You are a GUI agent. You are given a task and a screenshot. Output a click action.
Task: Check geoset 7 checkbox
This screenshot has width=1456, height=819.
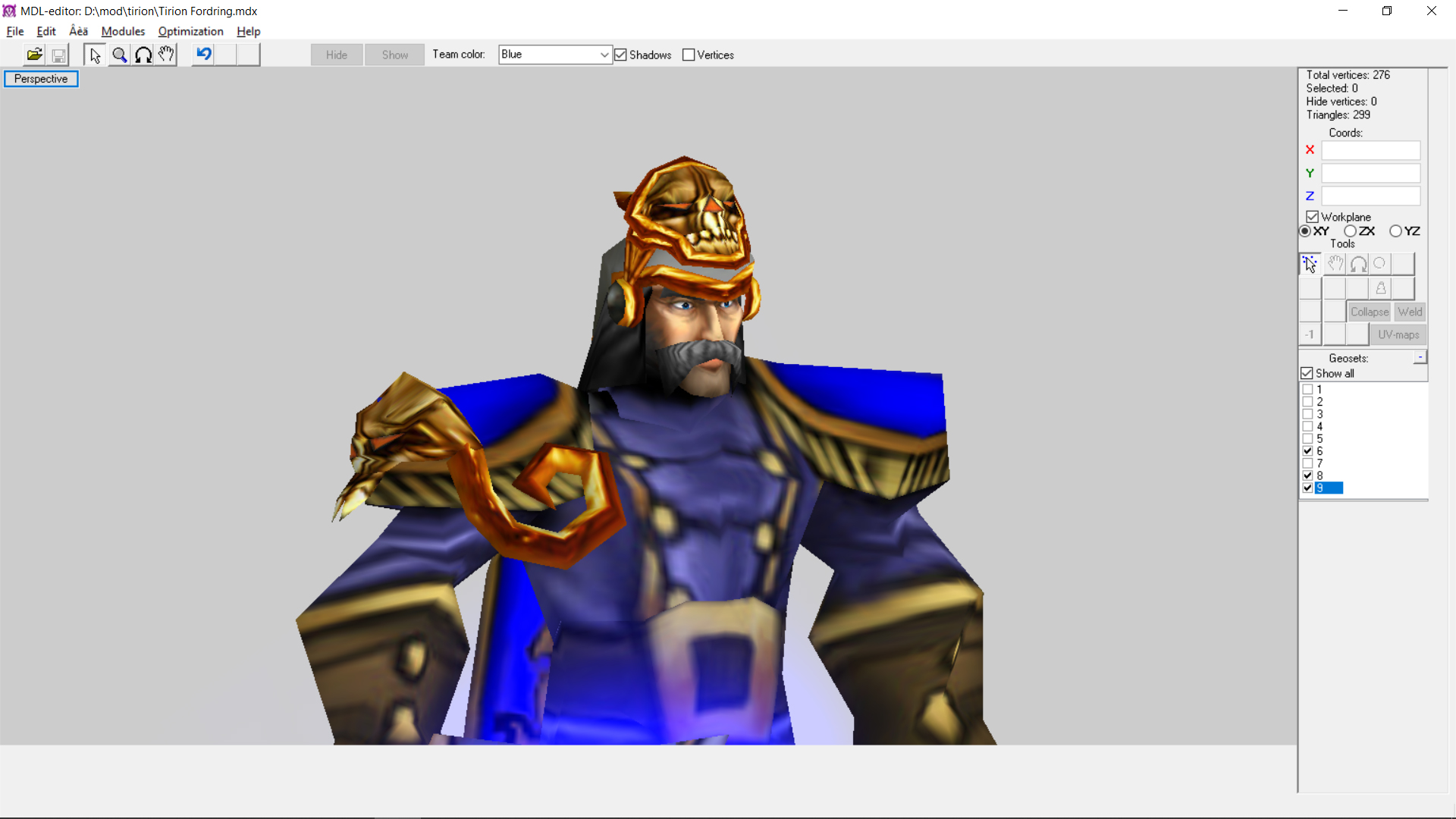coord(1307,463)
